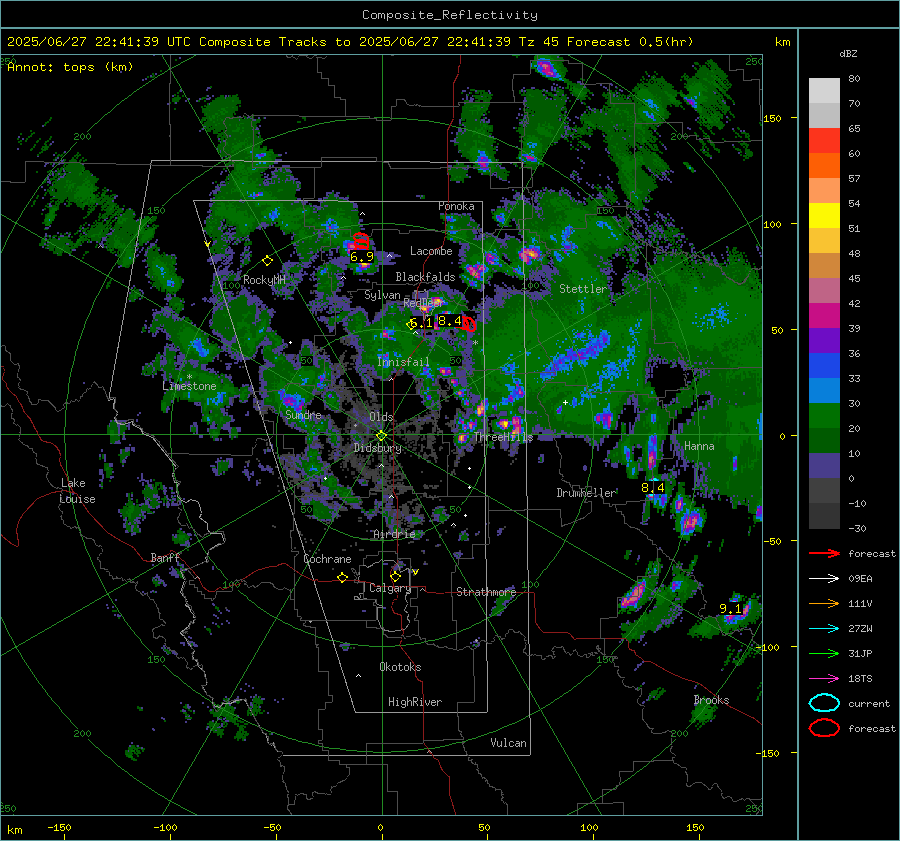
Task: Click the Blackfalds city label
Action: [x=425, y=277]
